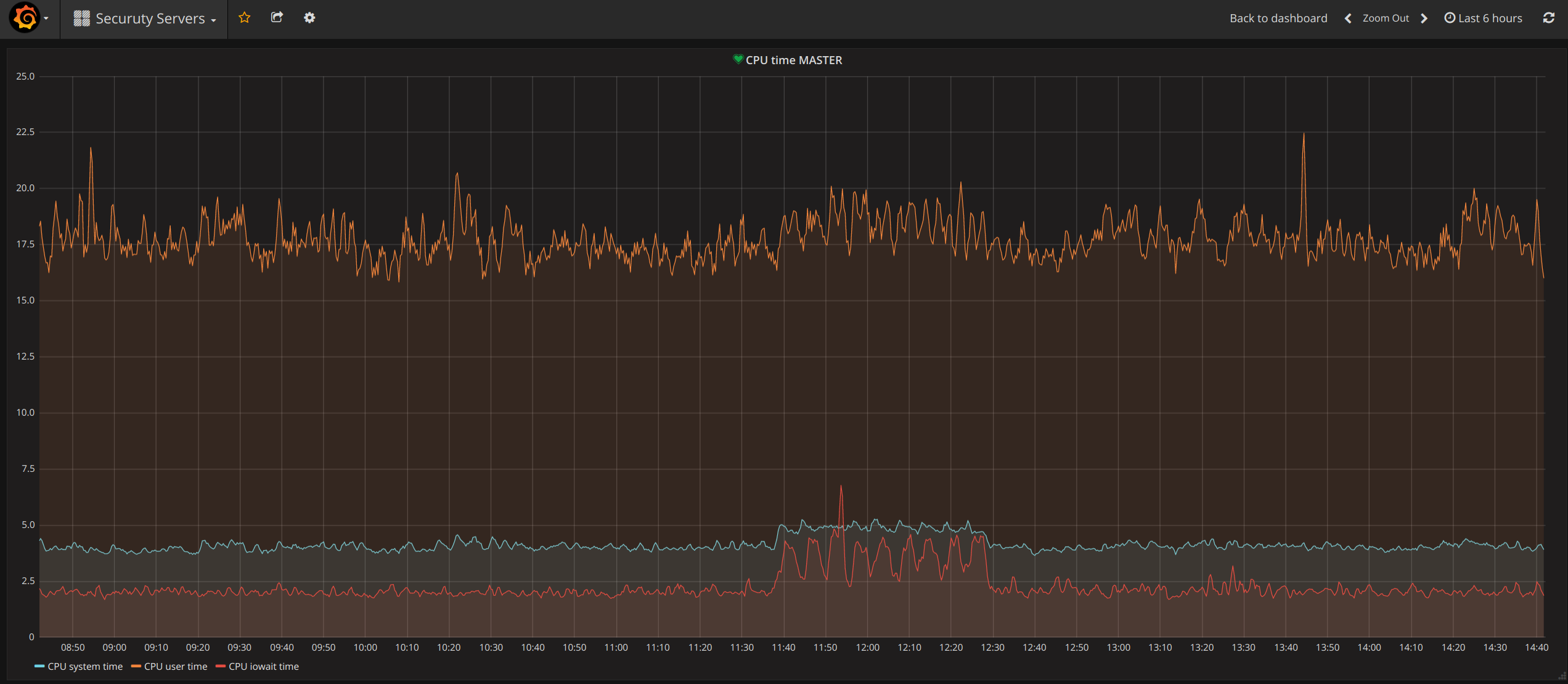Click the 2.5 label on the Y axis
The height and width of the screenshot is (684, 1568).
[x=28, y=581]
